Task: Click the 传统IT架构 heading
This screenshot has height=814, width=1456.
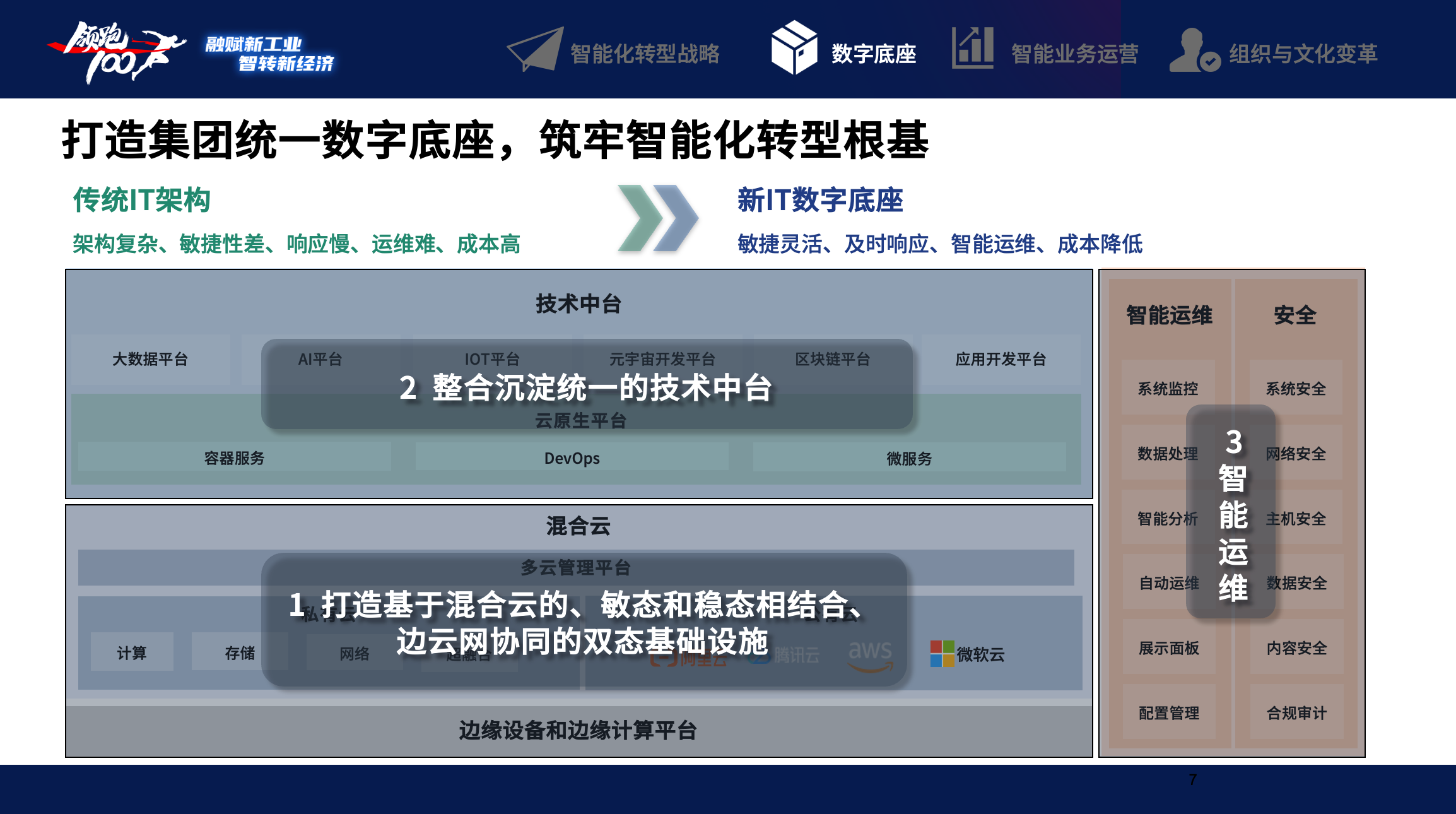Action: [x=141, y=200]
